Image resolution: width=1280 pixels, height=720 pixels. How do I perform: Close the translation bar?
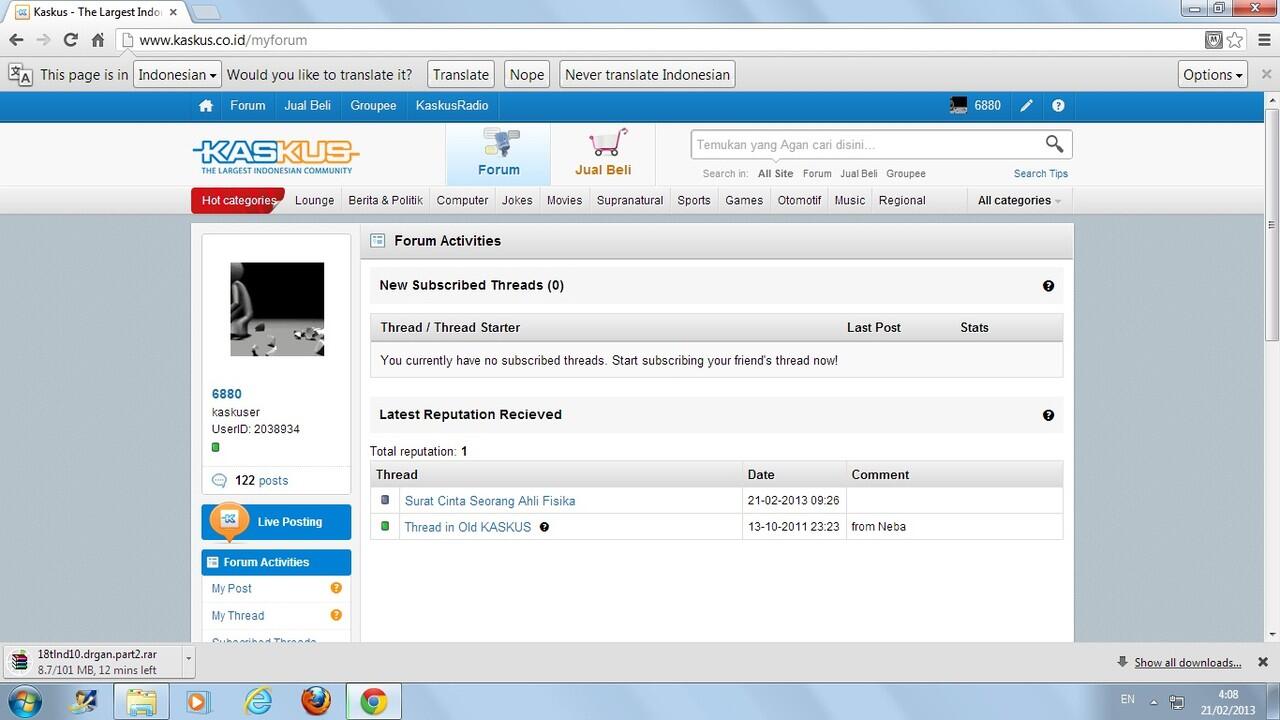(x=1266, y=74)
